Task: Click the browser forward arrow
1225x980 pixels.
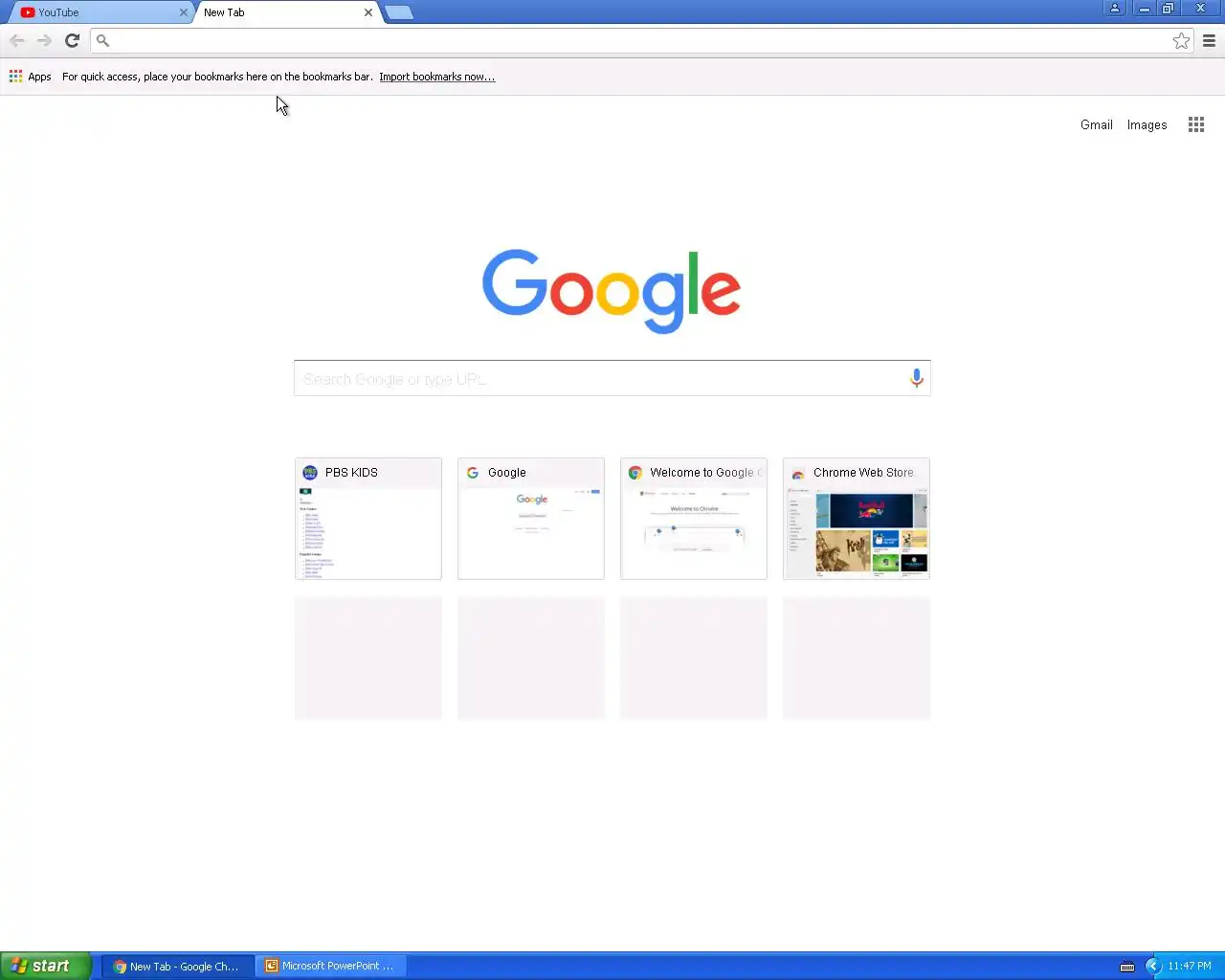Action: 44,40
